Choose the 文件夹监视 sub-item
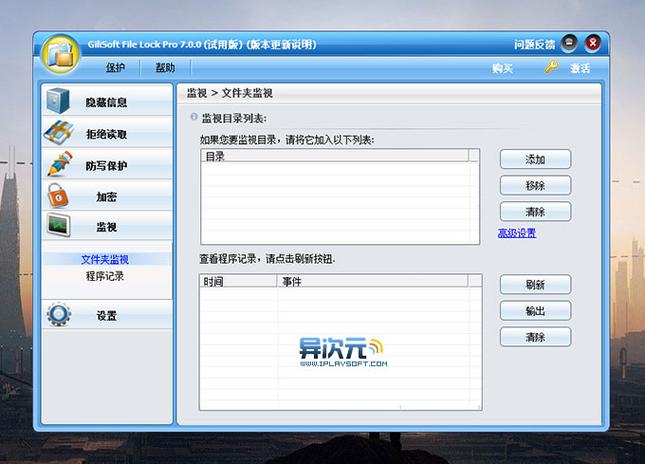The image size is (645, 464). coord(105,259)
